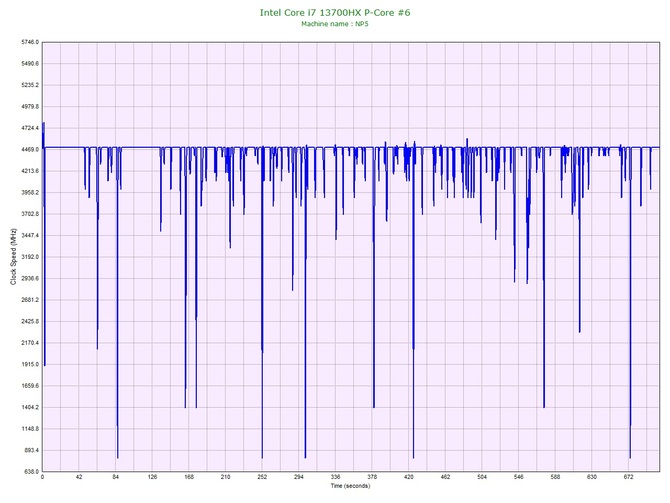The width and height of the screenshot is (670, 503).
Task: Click the 1404.2 y-axis value
Action: click(30, 407)
